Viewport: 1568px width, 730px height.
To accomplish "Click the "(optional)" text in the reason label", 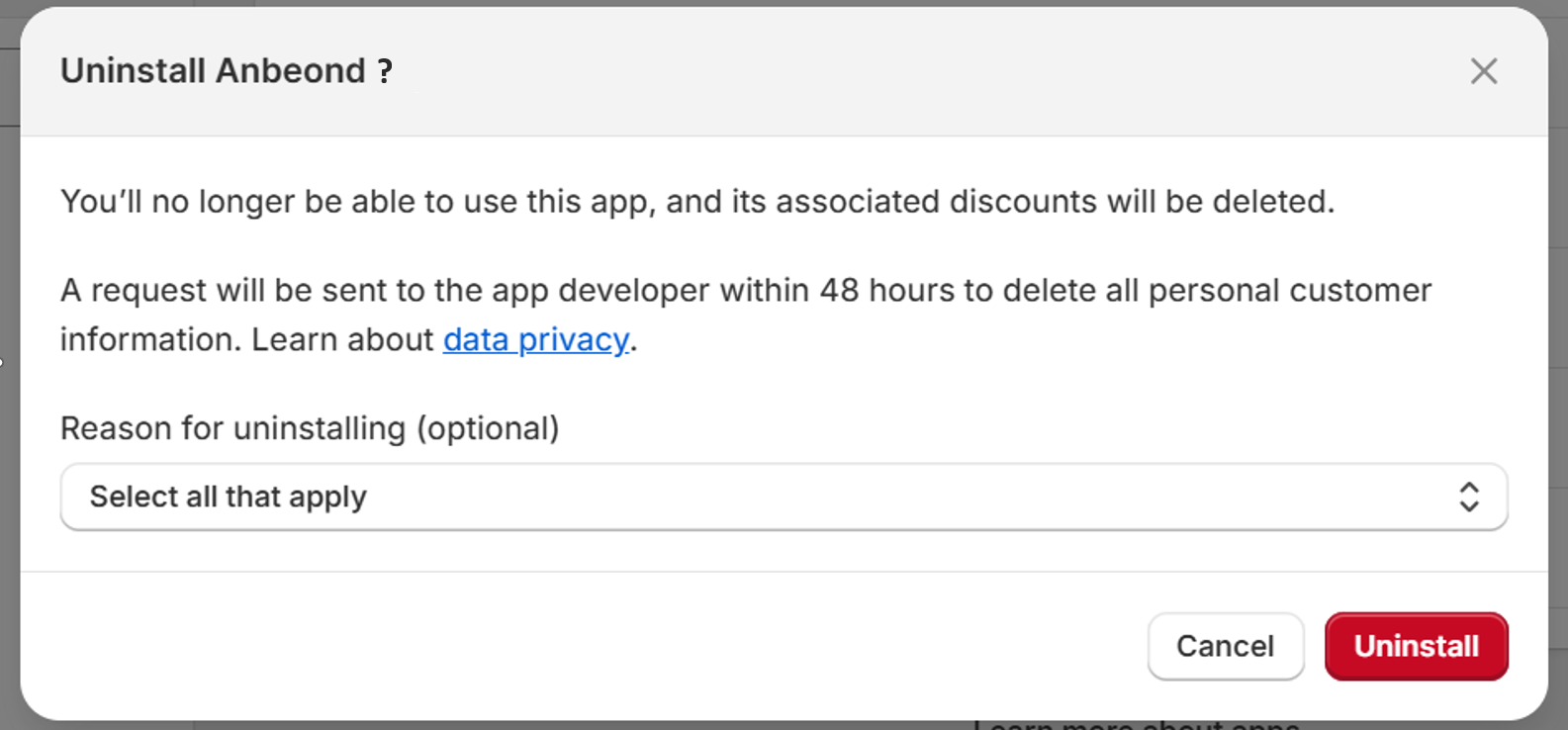I will [x=488, y=428].
